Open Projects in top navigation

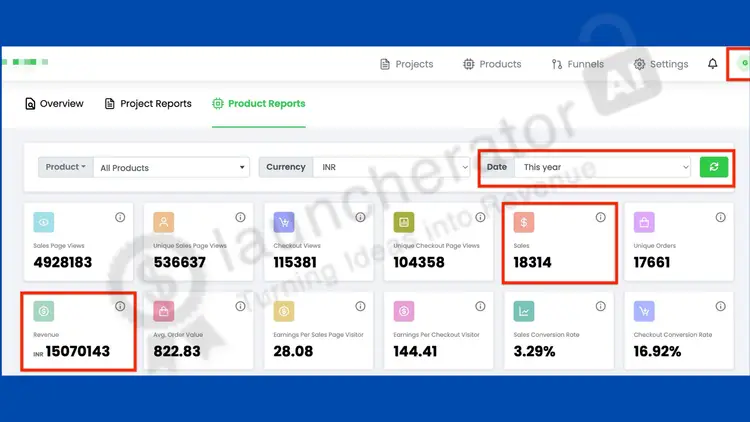[x=406, y=64]
